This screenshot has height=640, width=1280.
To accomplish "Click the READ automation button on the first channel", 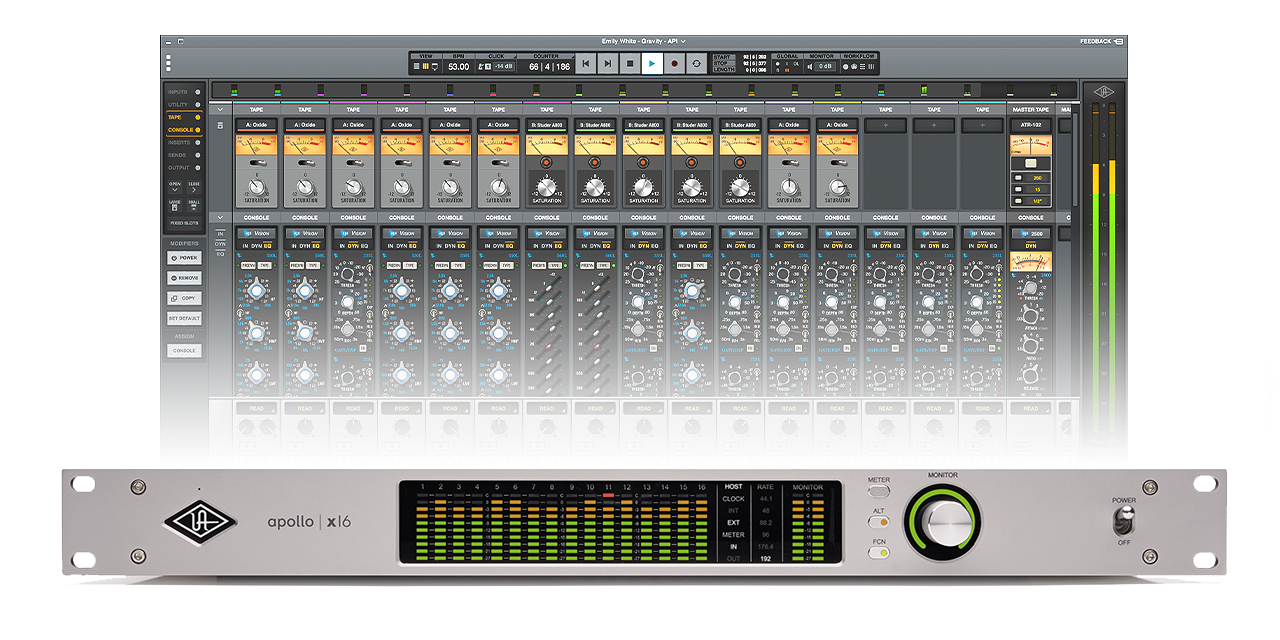I will point(255,409).
